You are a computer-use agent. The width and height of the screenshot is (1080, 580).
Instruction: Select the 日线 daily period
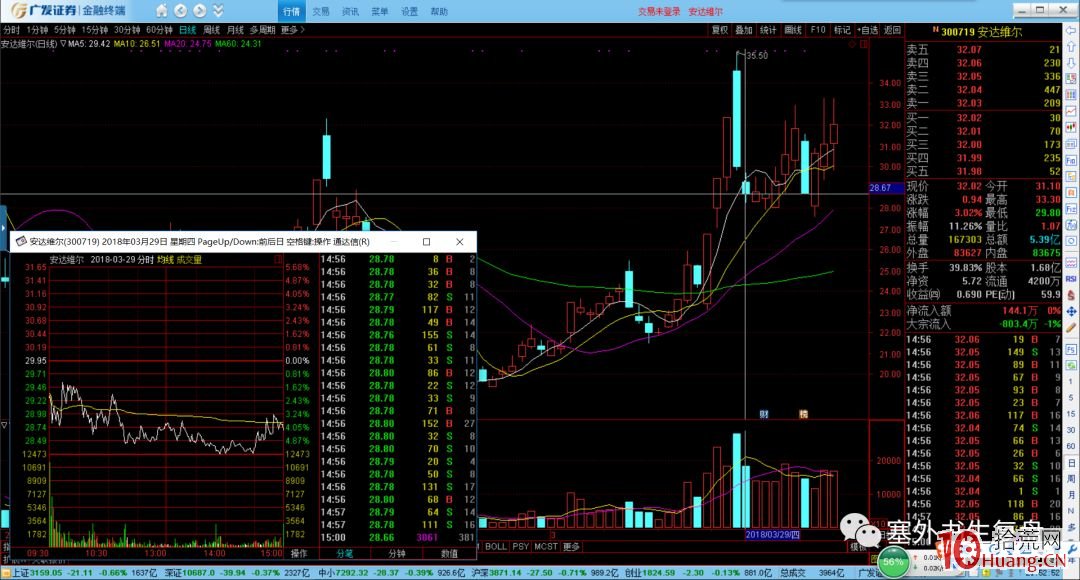coord(187,30)
